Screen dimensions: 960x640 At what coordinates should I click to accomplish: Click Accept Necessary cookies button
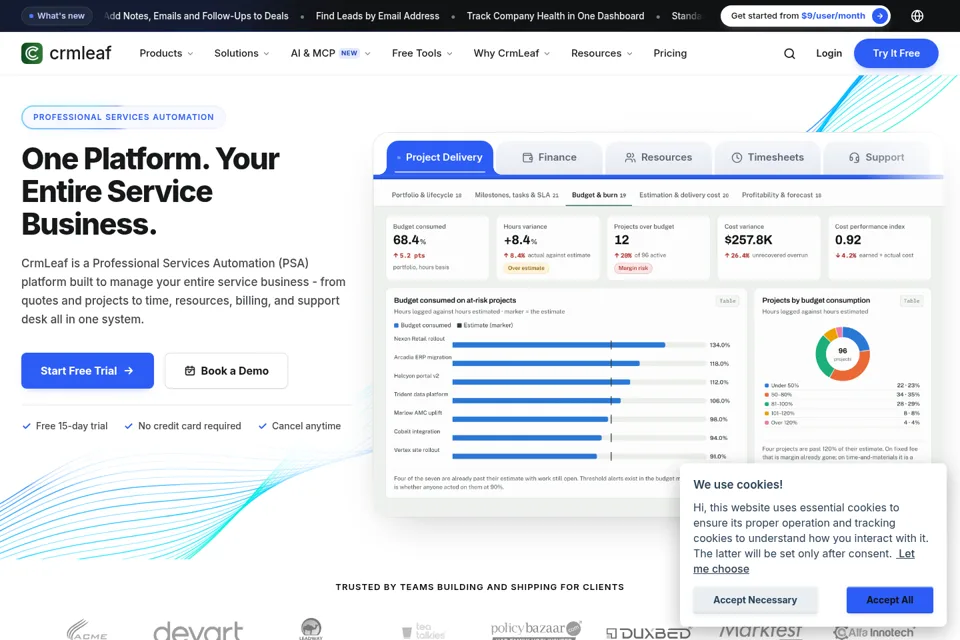pos(755,600)
